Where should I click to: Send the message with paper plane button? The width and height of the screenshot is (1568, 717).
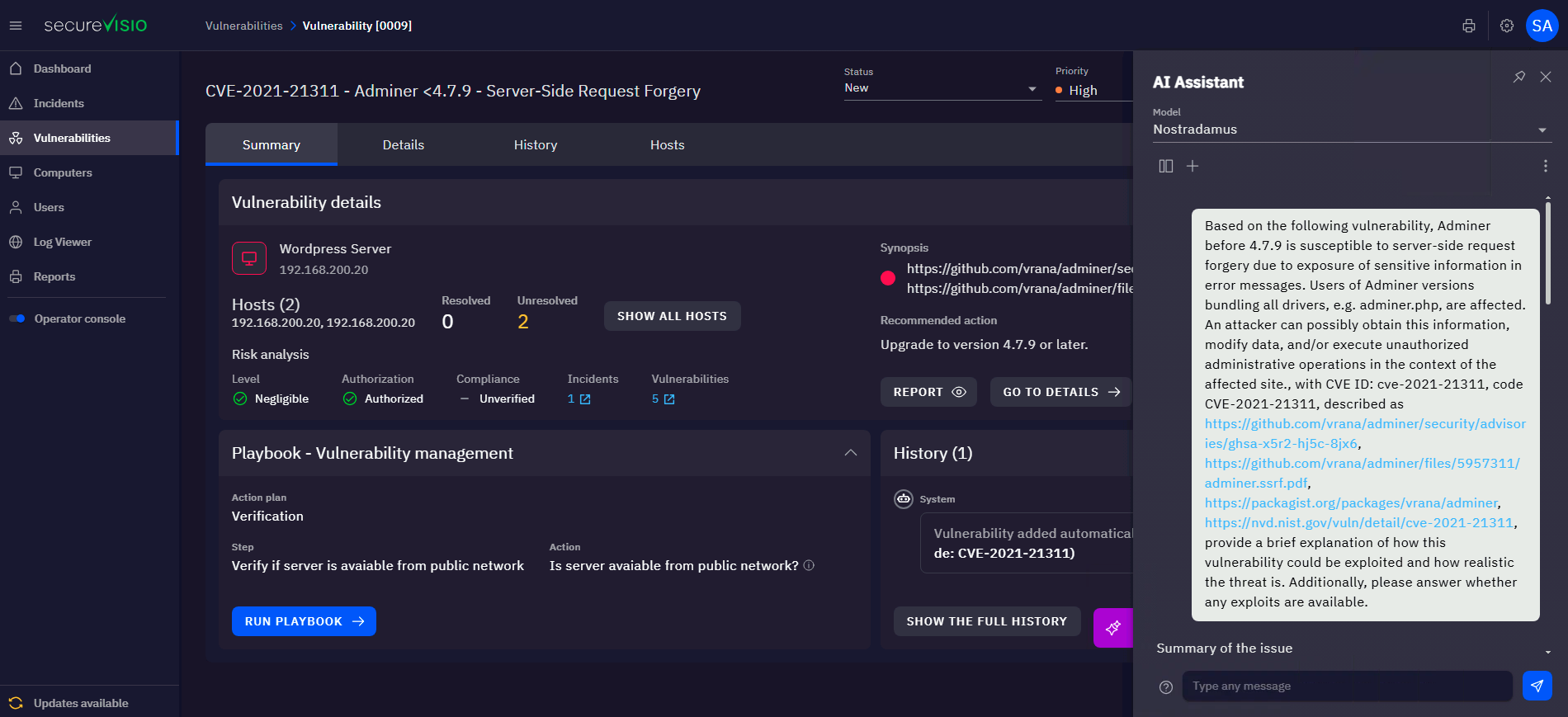click(x=1537, y=686)
